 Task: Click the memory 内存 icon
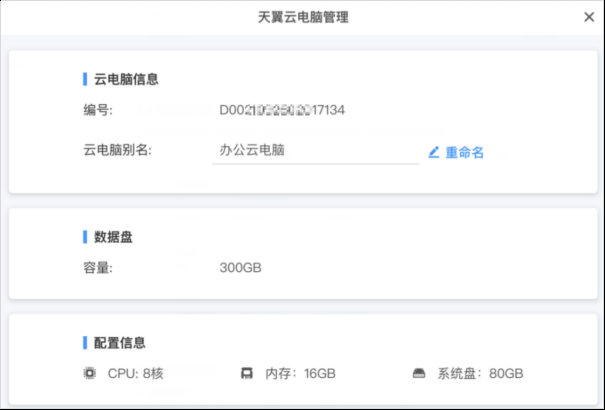(247, 373)
